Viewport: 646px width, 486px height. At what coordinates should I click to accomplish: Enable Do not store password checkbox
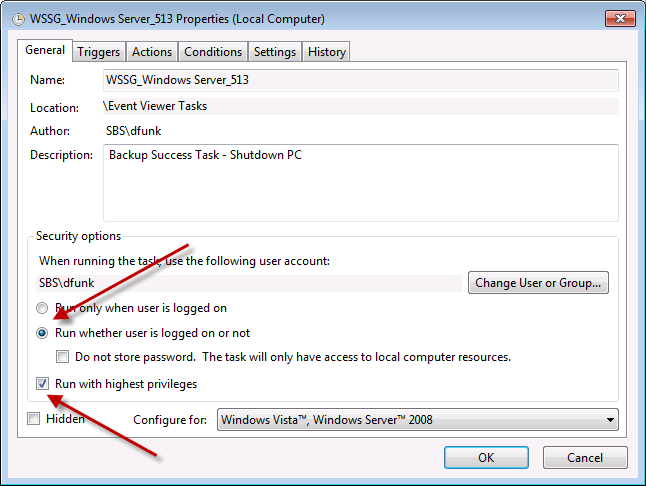[x=63, y=357]
